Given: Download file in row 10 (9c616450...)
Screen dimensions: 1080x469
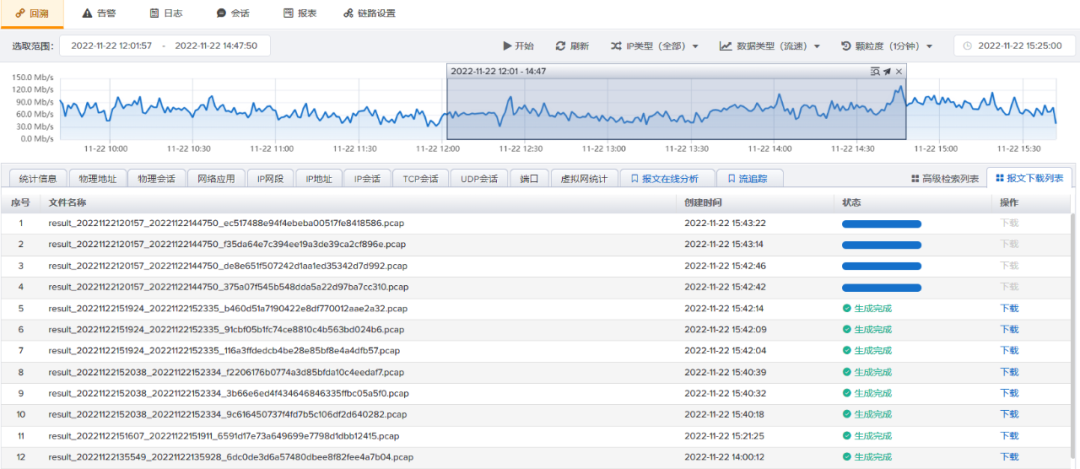Looking at the screenshot, I should [1009, 415].
